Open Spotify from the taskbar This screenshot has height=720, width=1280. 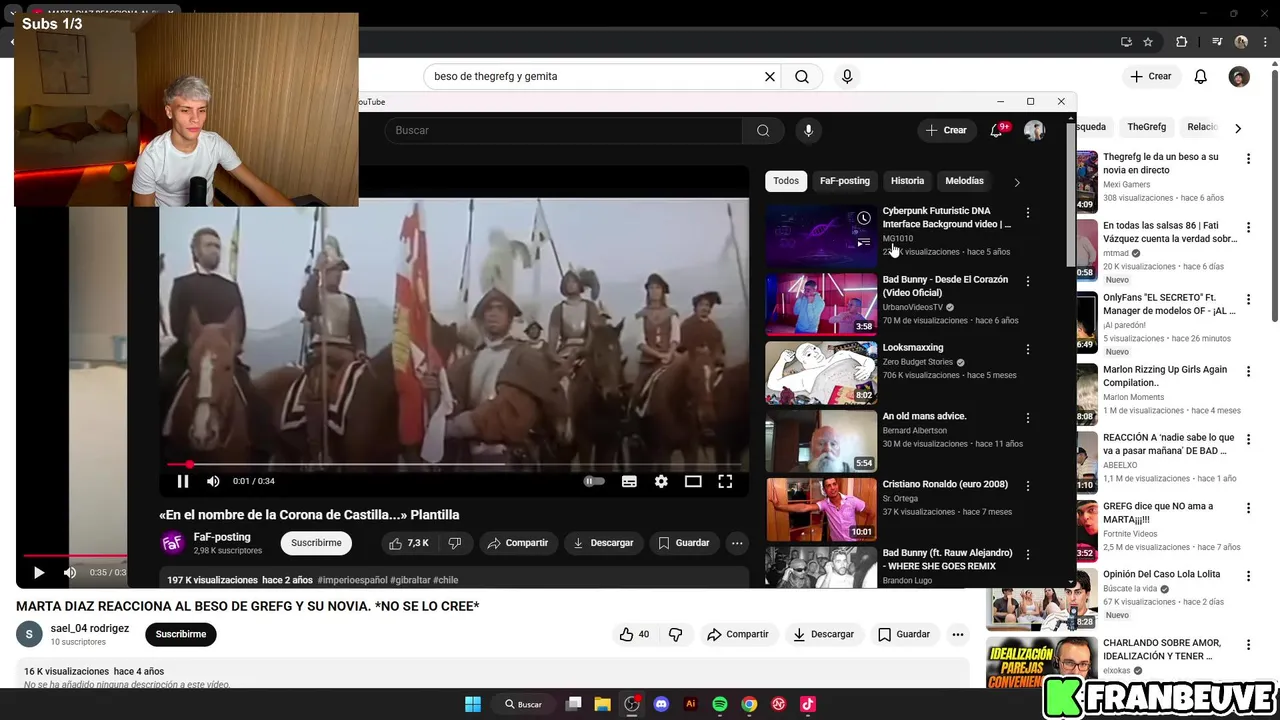tap(720, 704)
